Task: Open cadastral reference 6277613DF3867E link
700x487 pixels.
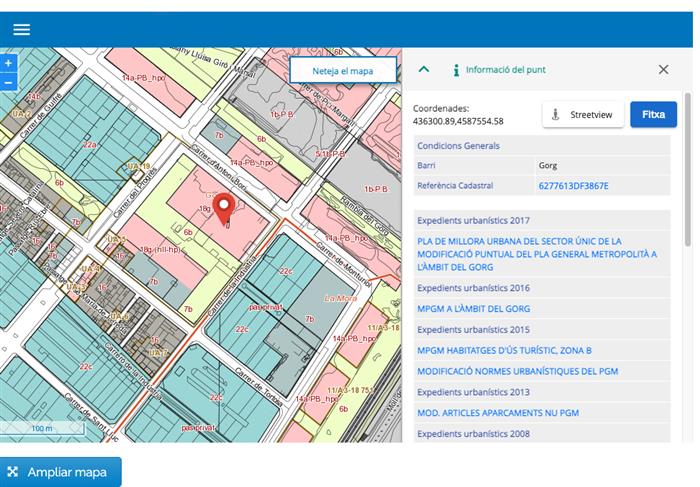Action: click(573, 186)
